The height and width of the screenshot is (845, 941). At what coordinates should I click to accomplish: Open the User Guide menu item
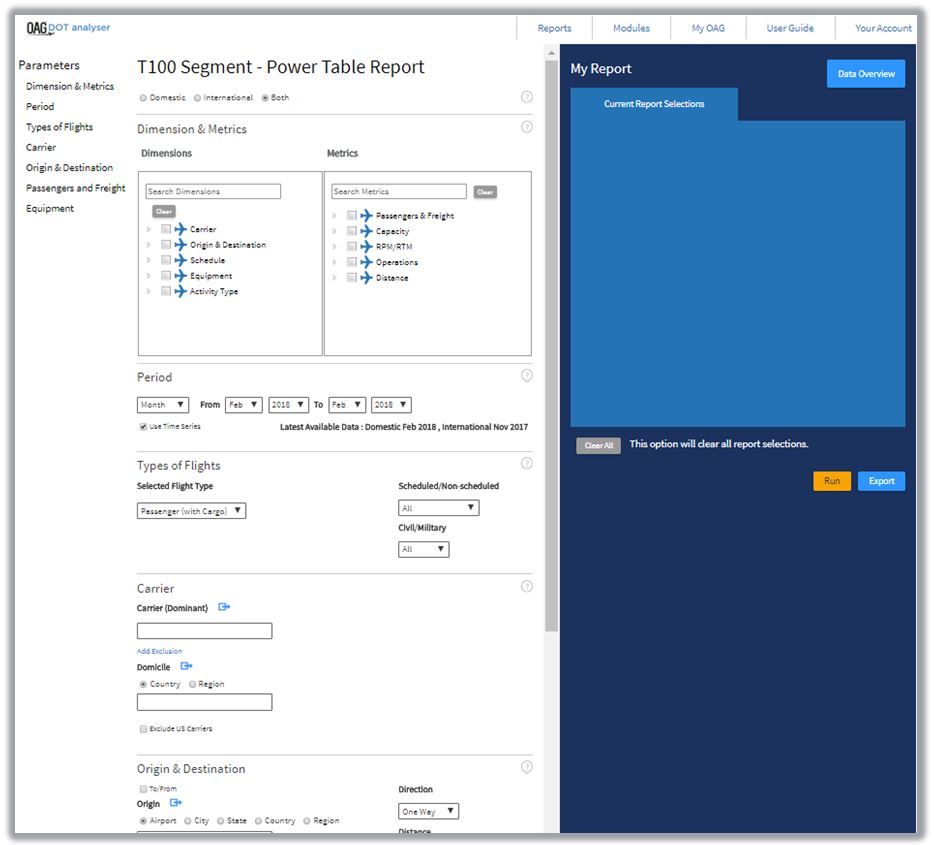[789, 28]
